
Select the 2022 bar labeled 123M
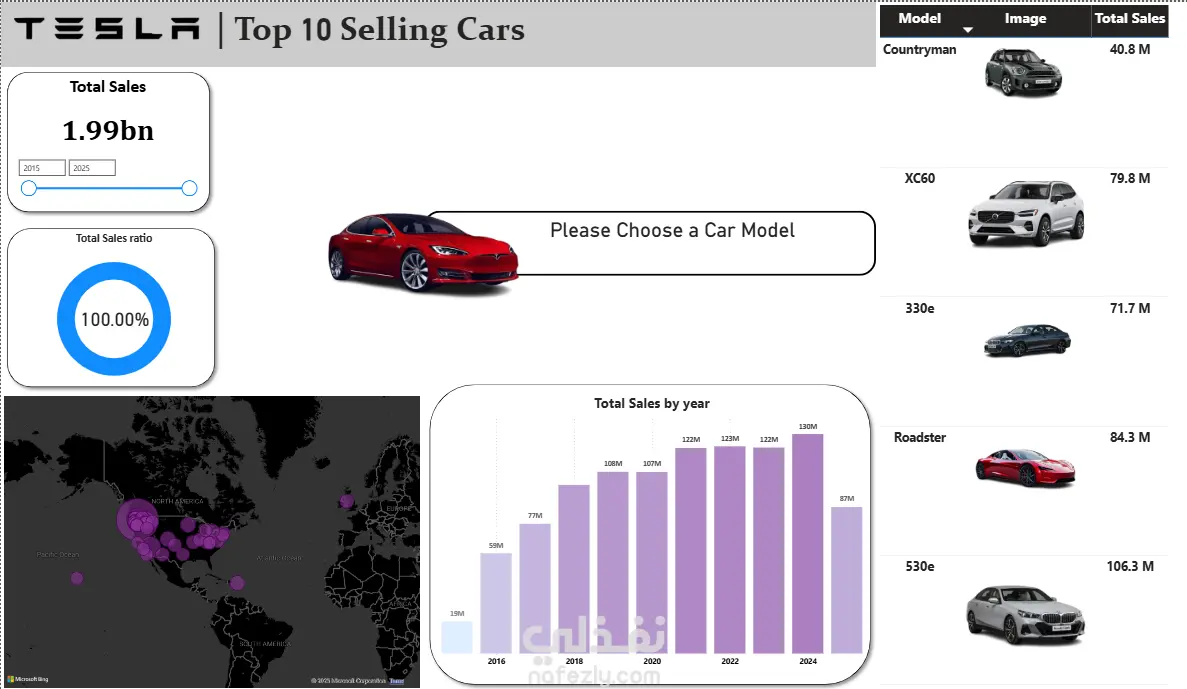(730, 550)
